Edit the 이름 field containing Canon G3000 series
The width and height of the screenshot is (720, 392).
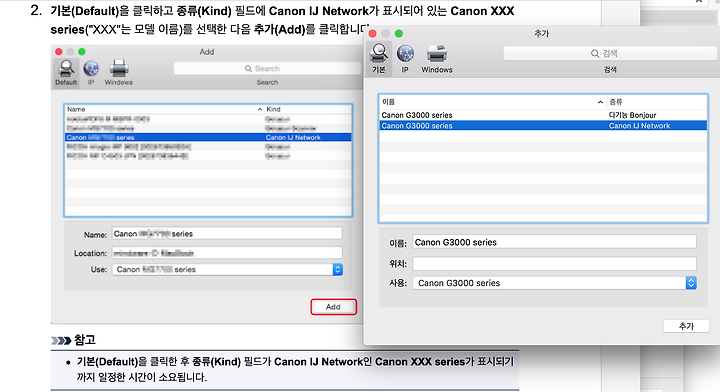554,242
